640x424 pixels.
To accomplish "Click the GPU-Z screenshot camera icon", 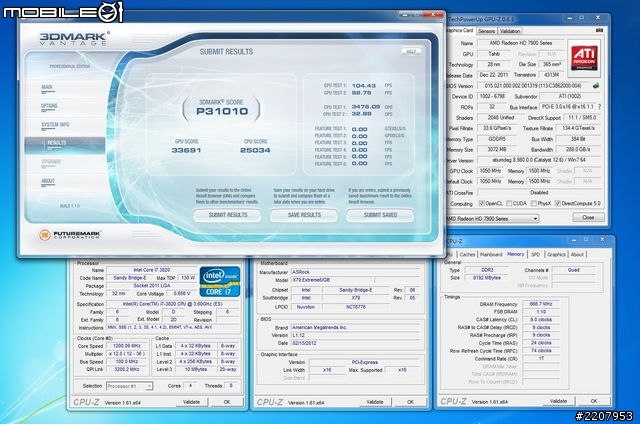I will click(x=599, y=31).
